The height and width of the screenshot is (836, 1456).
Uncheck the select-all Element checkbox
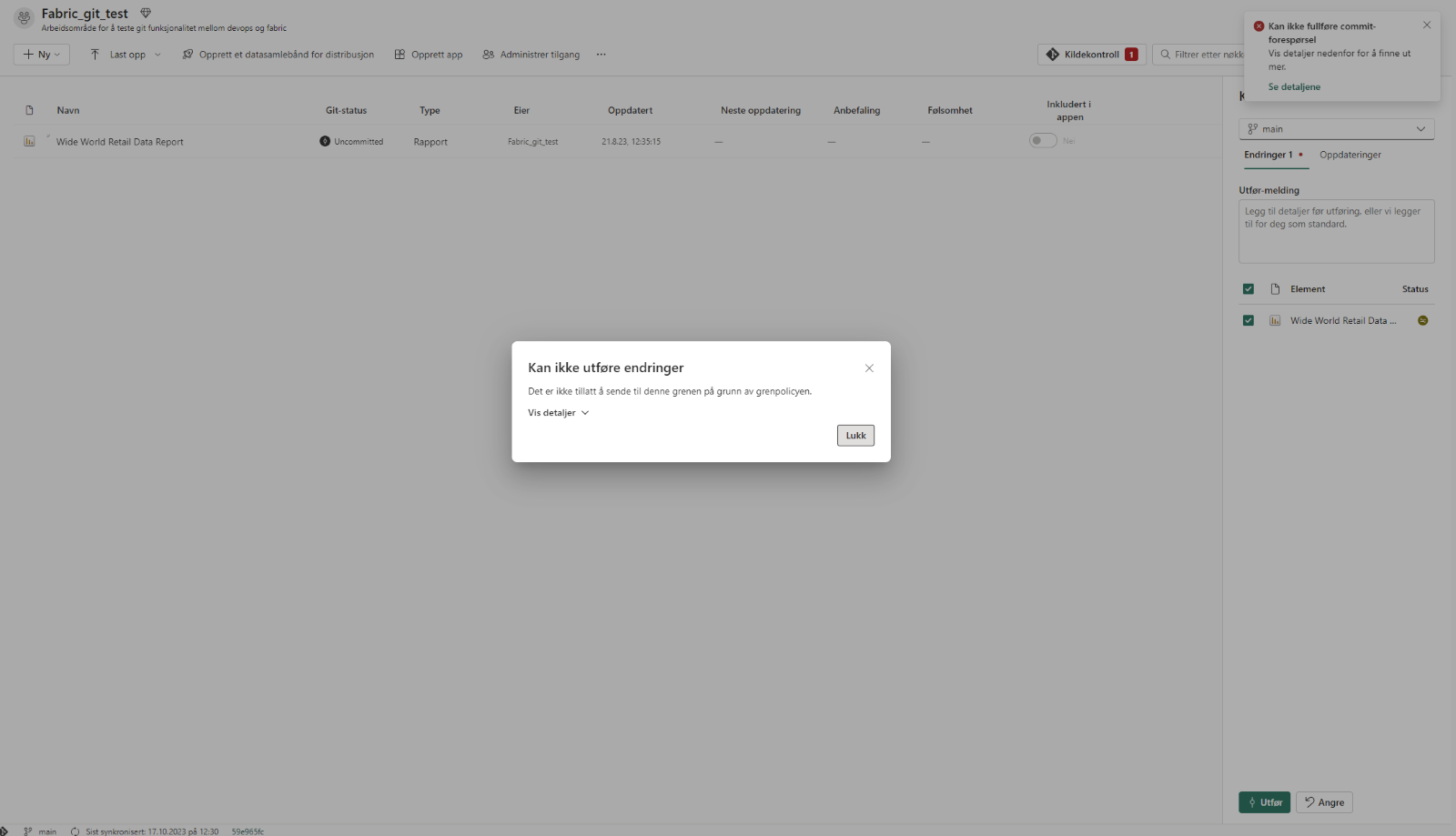pyautogui.click(x=1249, y=289)
